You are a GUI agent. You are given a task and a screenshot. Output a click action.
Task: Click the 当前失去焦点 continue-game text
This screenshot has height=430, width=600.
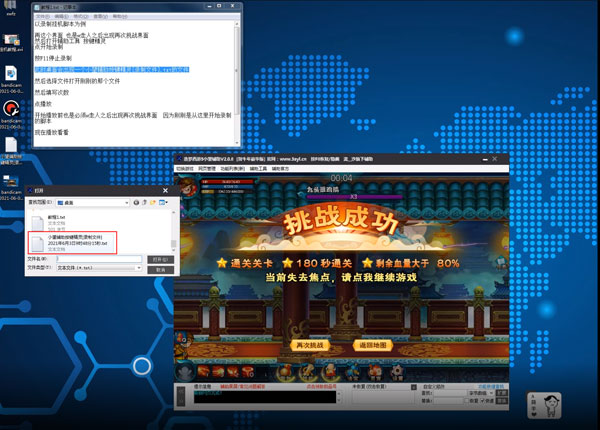click(x=341, y=277)
